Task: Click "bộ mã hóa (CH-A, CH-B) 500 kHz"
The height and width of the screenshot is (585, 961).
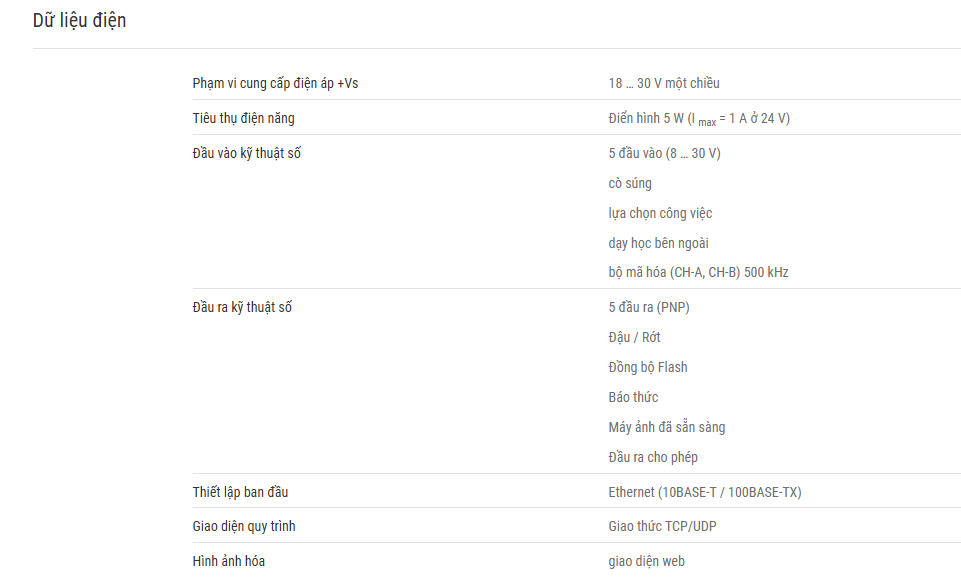Action: click(x=698, y=272)
